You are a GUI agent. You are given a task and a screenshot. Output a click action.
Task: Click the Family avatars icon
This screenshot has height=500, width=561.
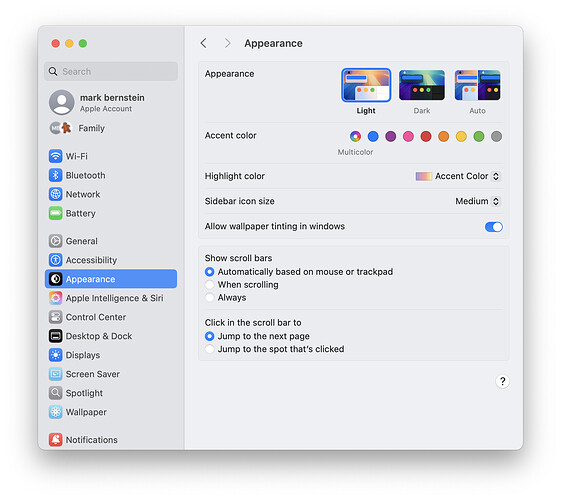[60, 128]
